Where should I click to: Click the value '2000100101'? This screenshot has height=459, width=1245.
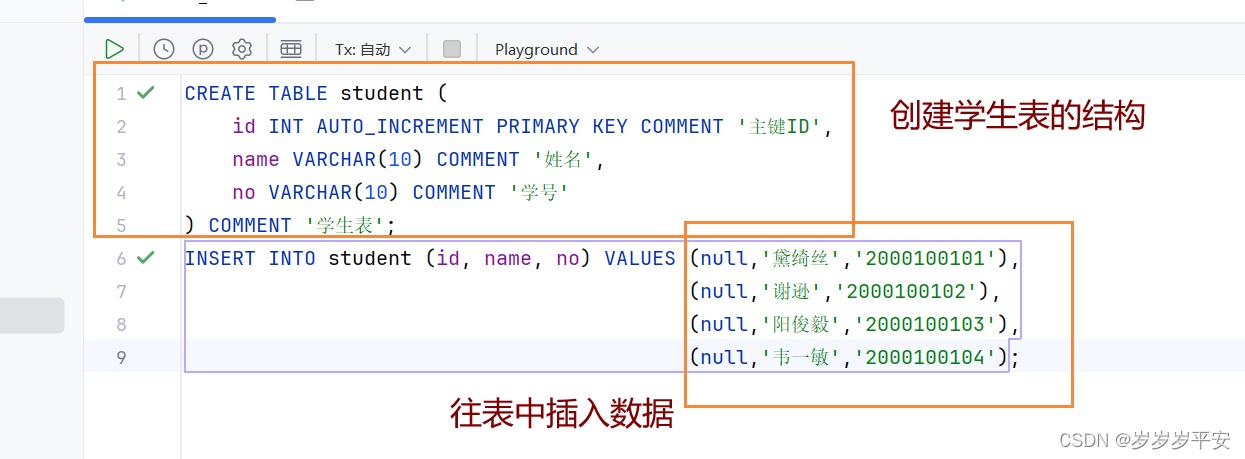(931, 258)
